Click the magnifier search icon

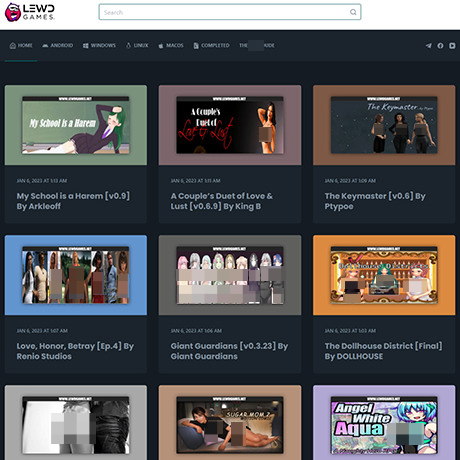(x=353, y=12)
